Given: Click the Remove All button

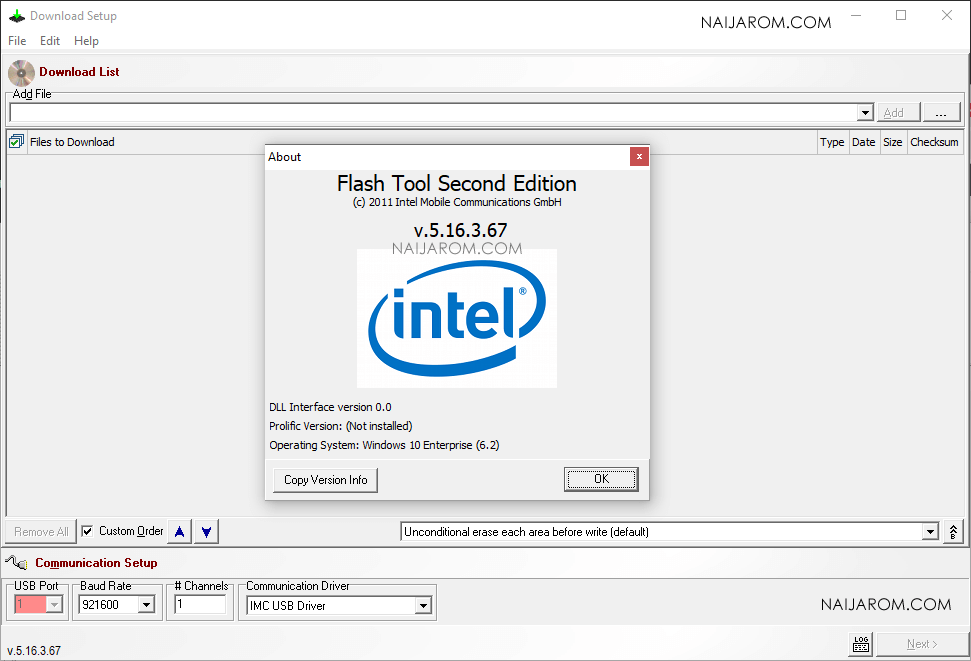Looking at the screenshot, I should pyautogui.click(x=41, y=532).
